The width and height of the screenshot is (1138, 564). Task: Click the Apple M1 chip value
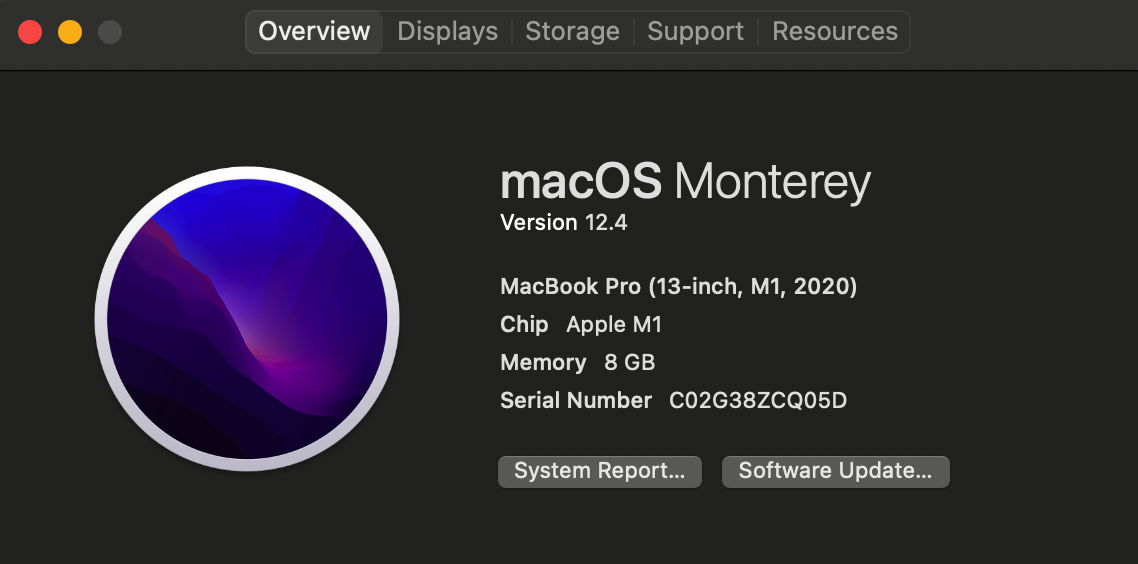[x=614, y=325]
